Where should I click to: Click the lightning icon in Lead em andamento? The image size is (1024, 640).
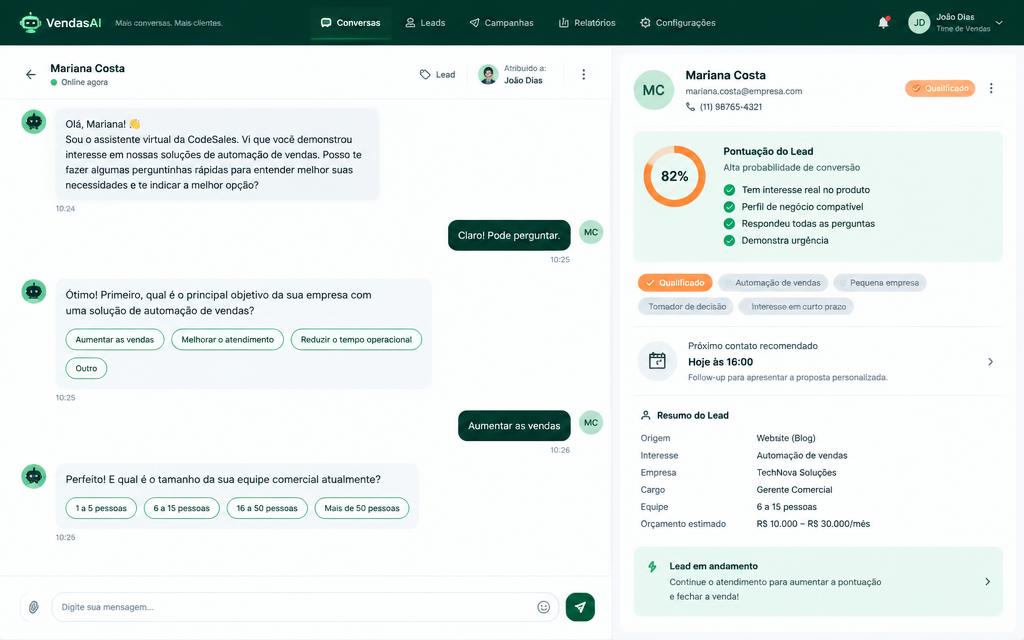(x=652, y=566)
